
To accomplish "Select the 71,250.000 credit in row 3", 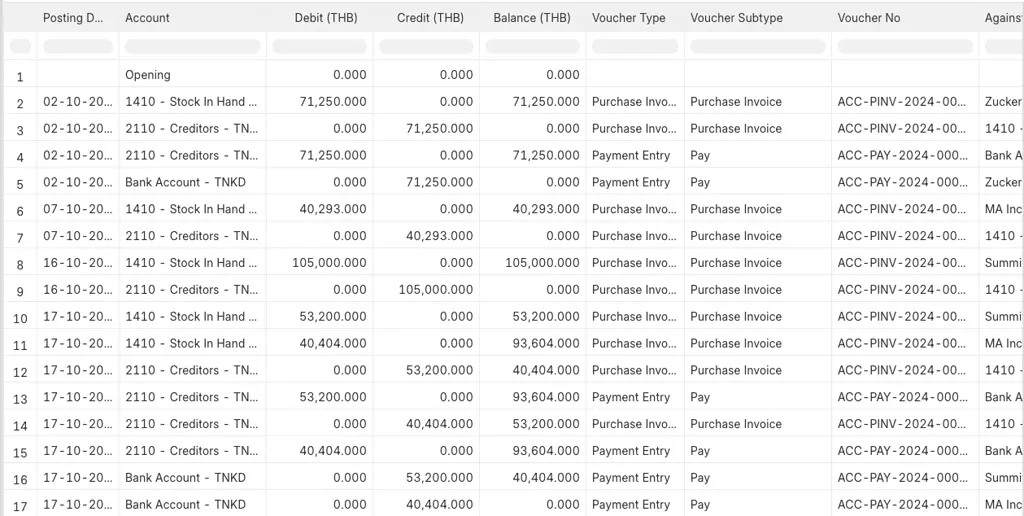I will (440, 128).
